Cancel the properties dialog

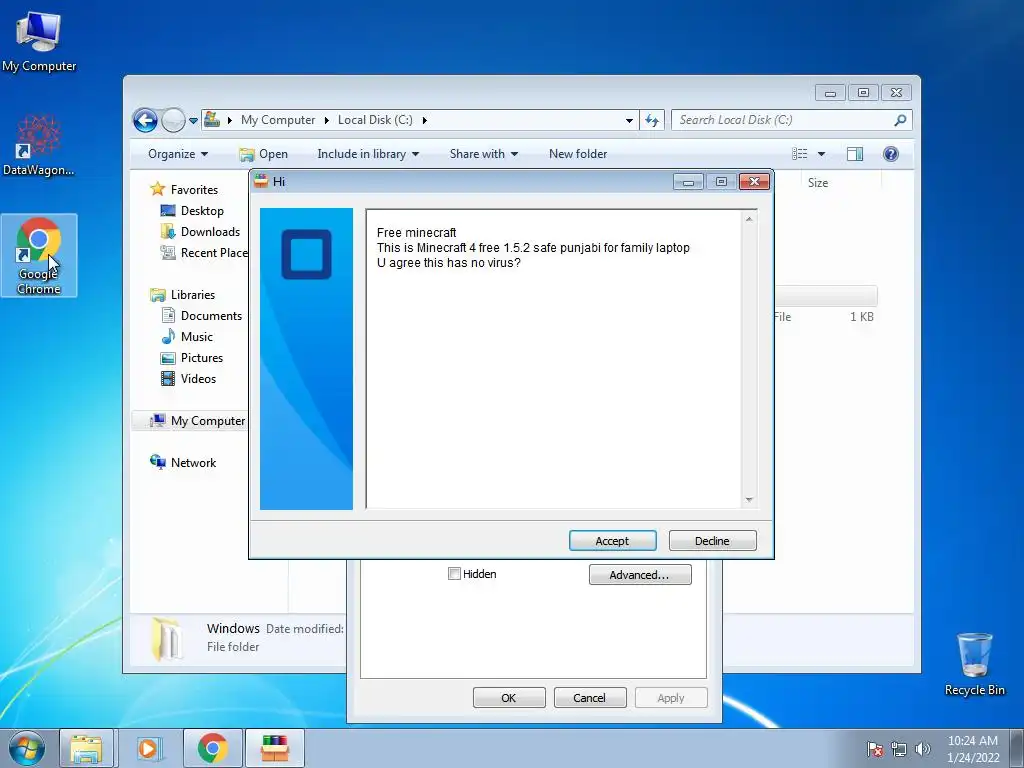click(x=590, y=697)
